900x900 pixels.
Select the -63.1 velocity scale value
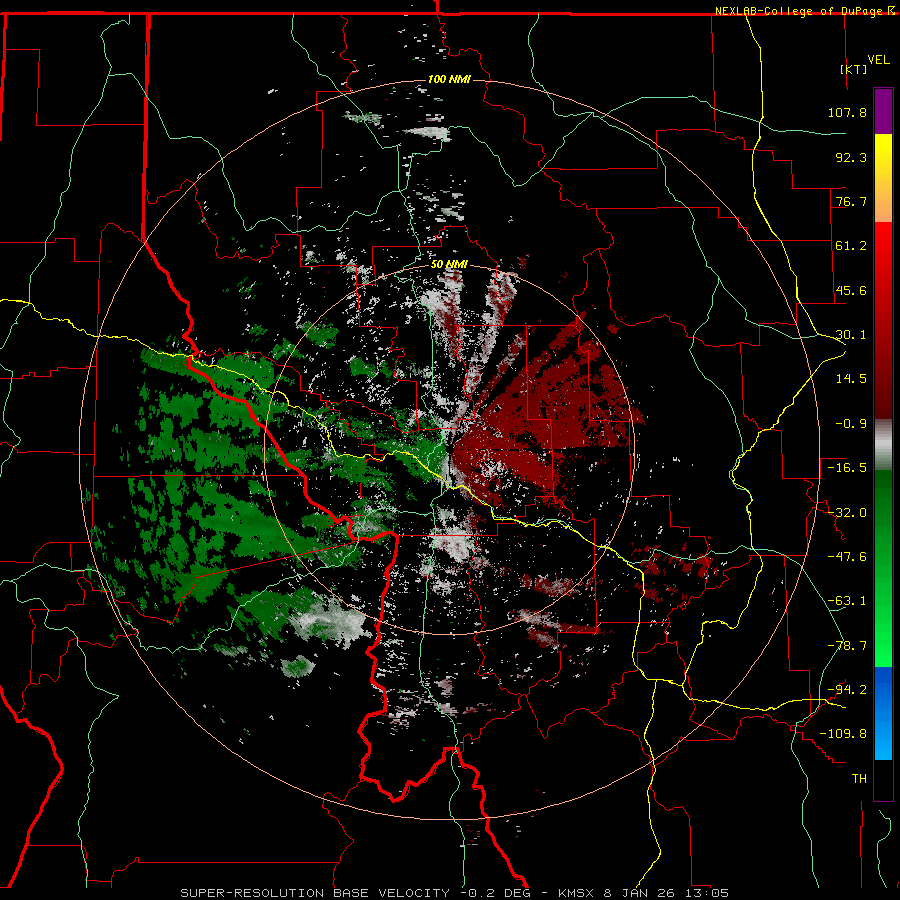coord(847,601)
